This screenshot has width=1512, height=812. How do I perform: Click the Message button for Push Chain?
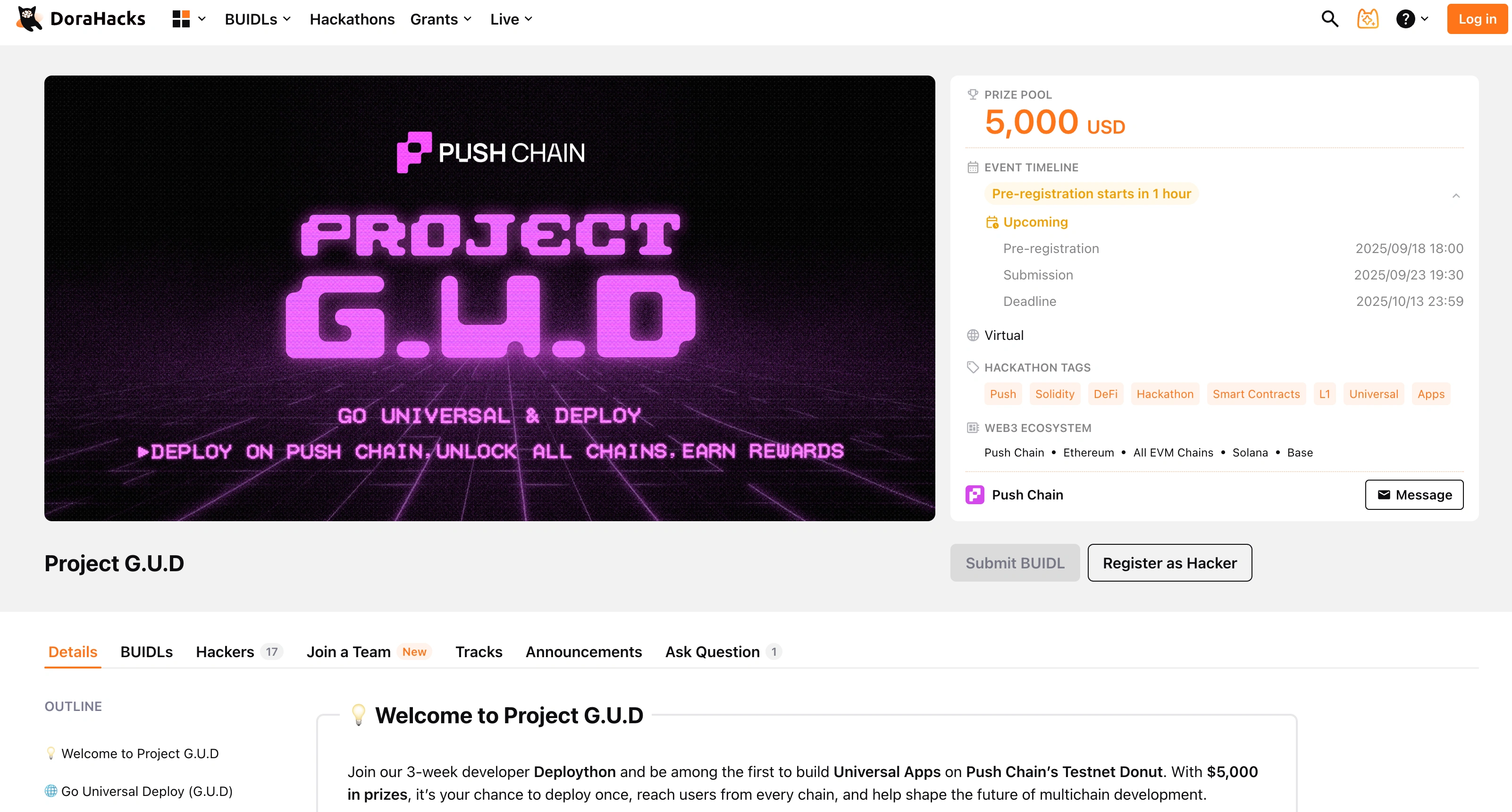(1414, 494)
